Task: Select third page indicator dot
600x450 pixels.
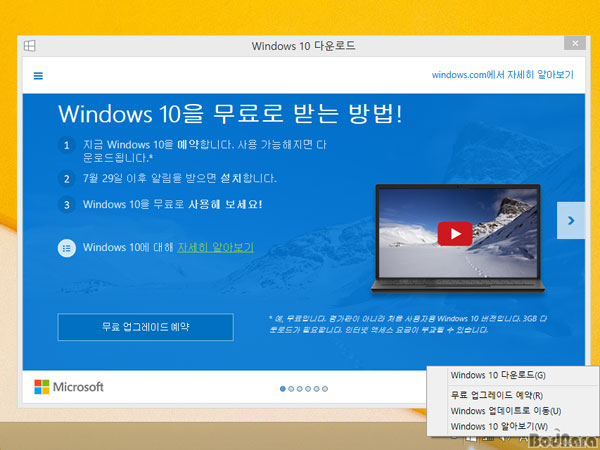Action: (300, 389)
